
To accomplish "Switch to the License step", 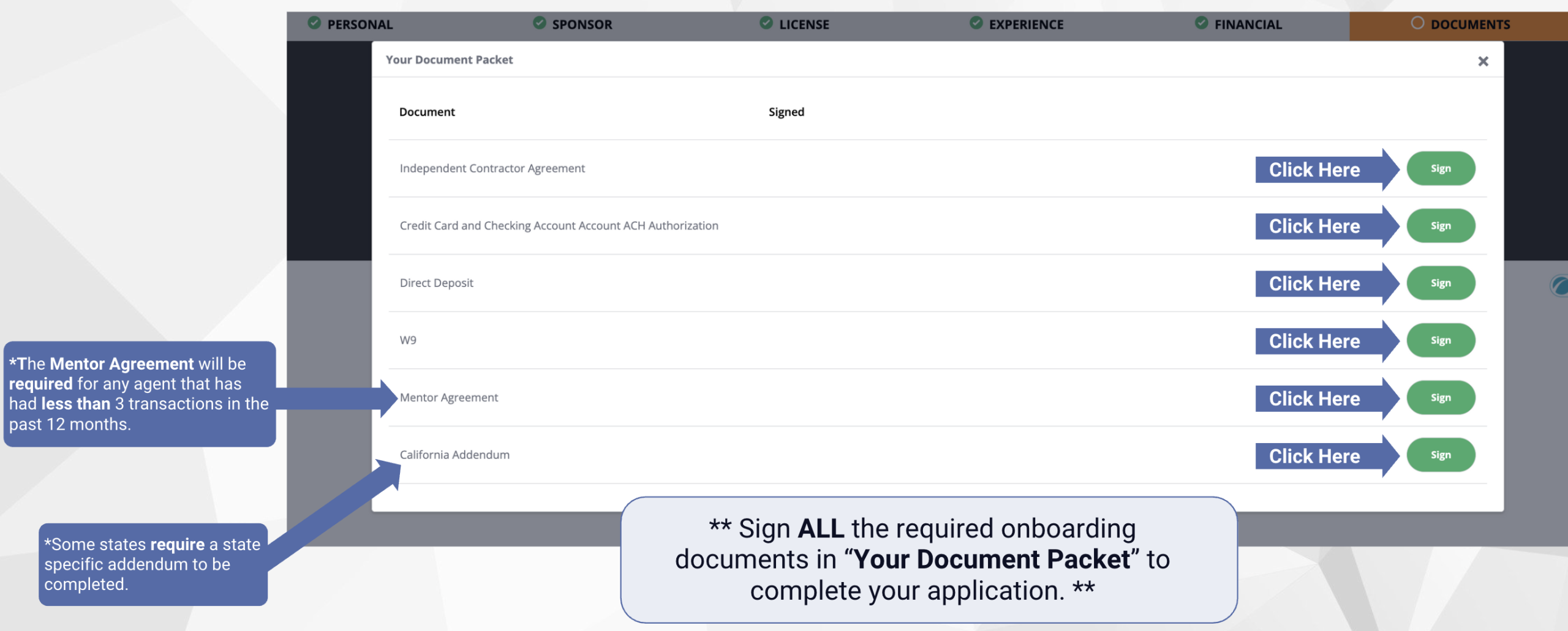I will (804, 24).
